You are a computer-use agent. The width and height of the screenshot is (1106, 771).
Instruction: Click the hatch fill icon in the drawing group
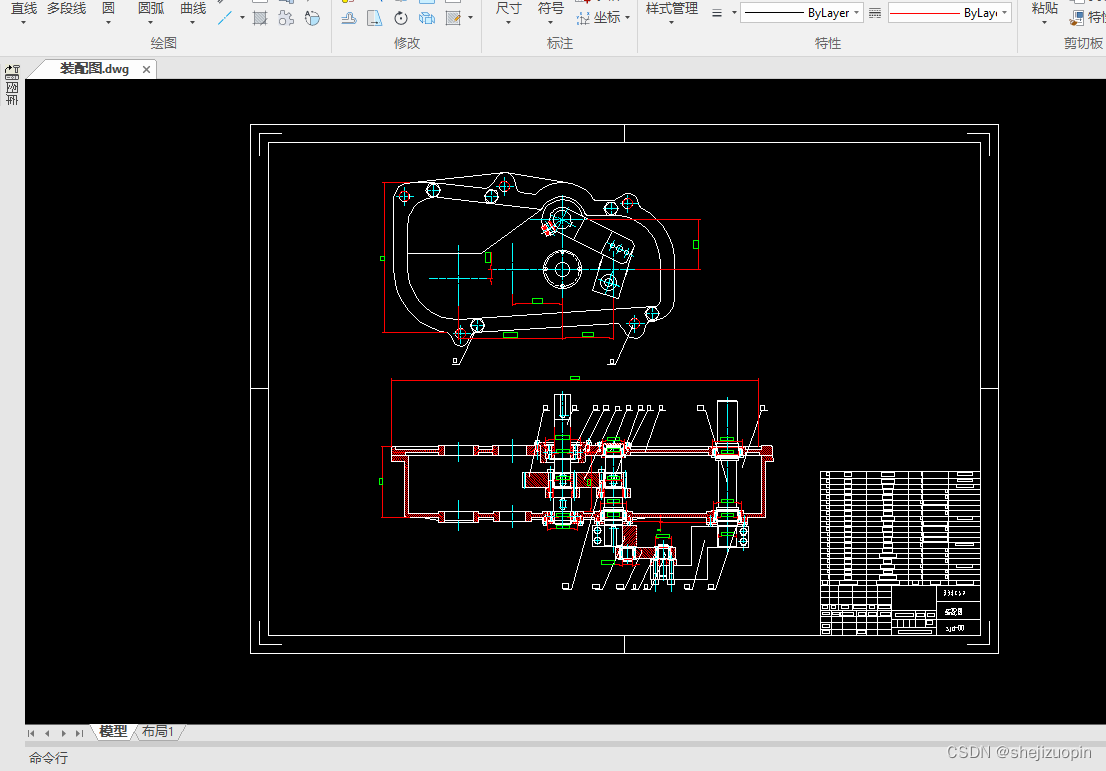coord(260,18)
